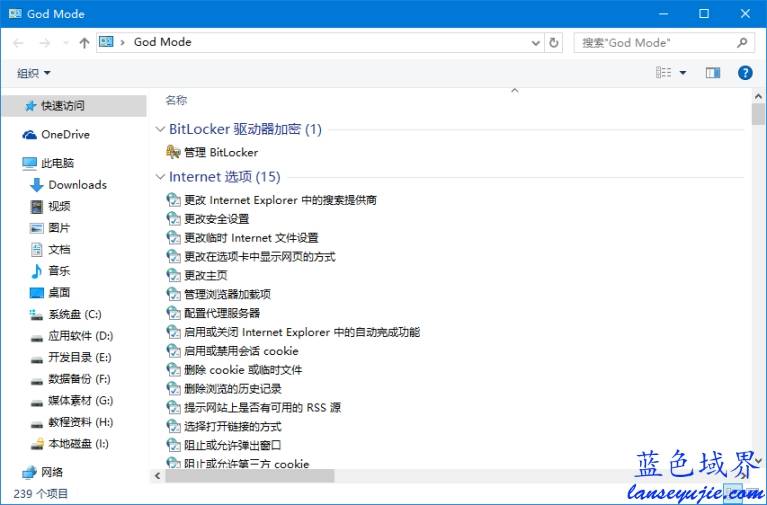The image size is (767, 505).
Task: Expand address bar history dropdown
Action: [x=536, y=43]
